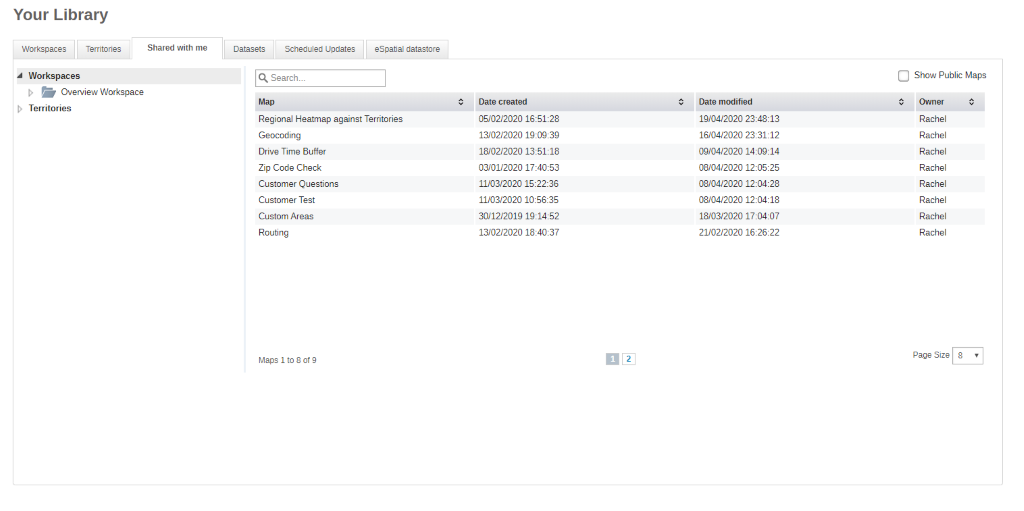Open the Drive Time Buffer map
1024x511 pixels.
pyautogui.click(x=292, y=152)
